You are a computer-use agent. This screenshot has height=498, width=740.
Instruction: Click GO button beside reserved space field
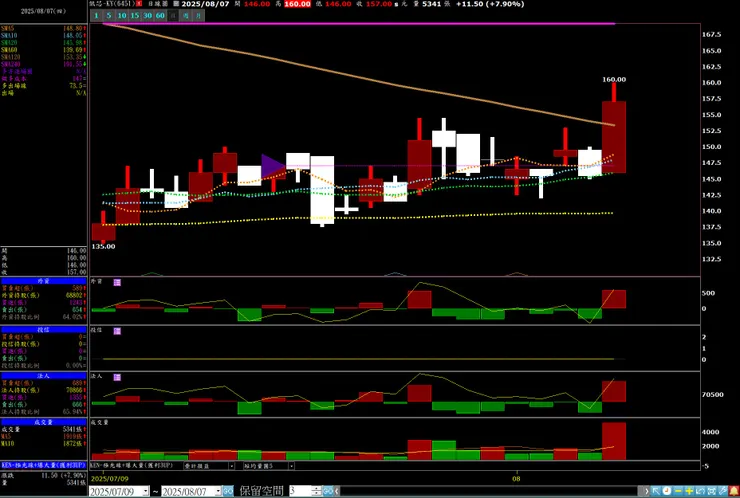(x=328, y=491)
